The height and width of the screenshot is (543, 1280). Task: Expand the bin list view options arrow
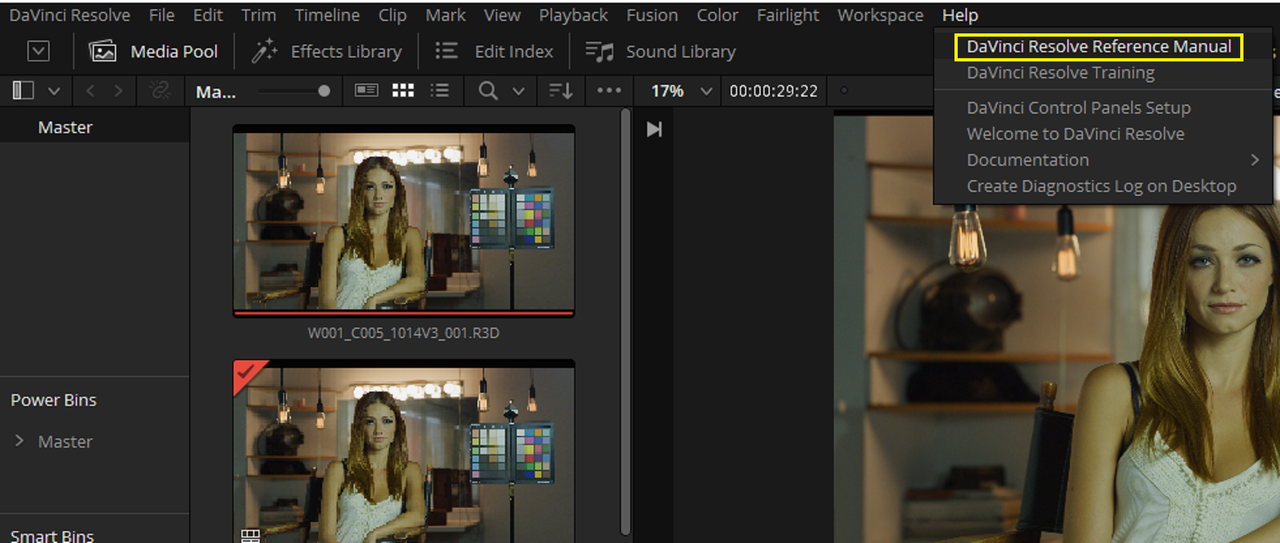point(54,91)
